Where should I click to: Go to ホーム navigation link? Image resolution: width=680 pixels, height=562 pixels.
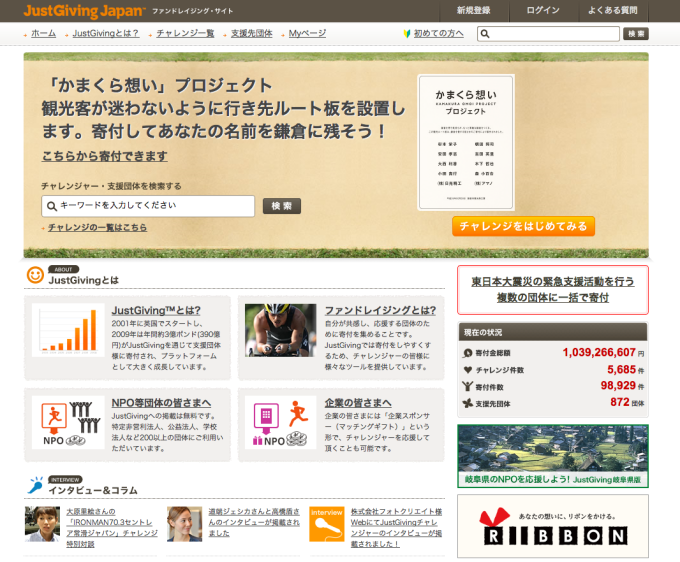coord(43,33)
